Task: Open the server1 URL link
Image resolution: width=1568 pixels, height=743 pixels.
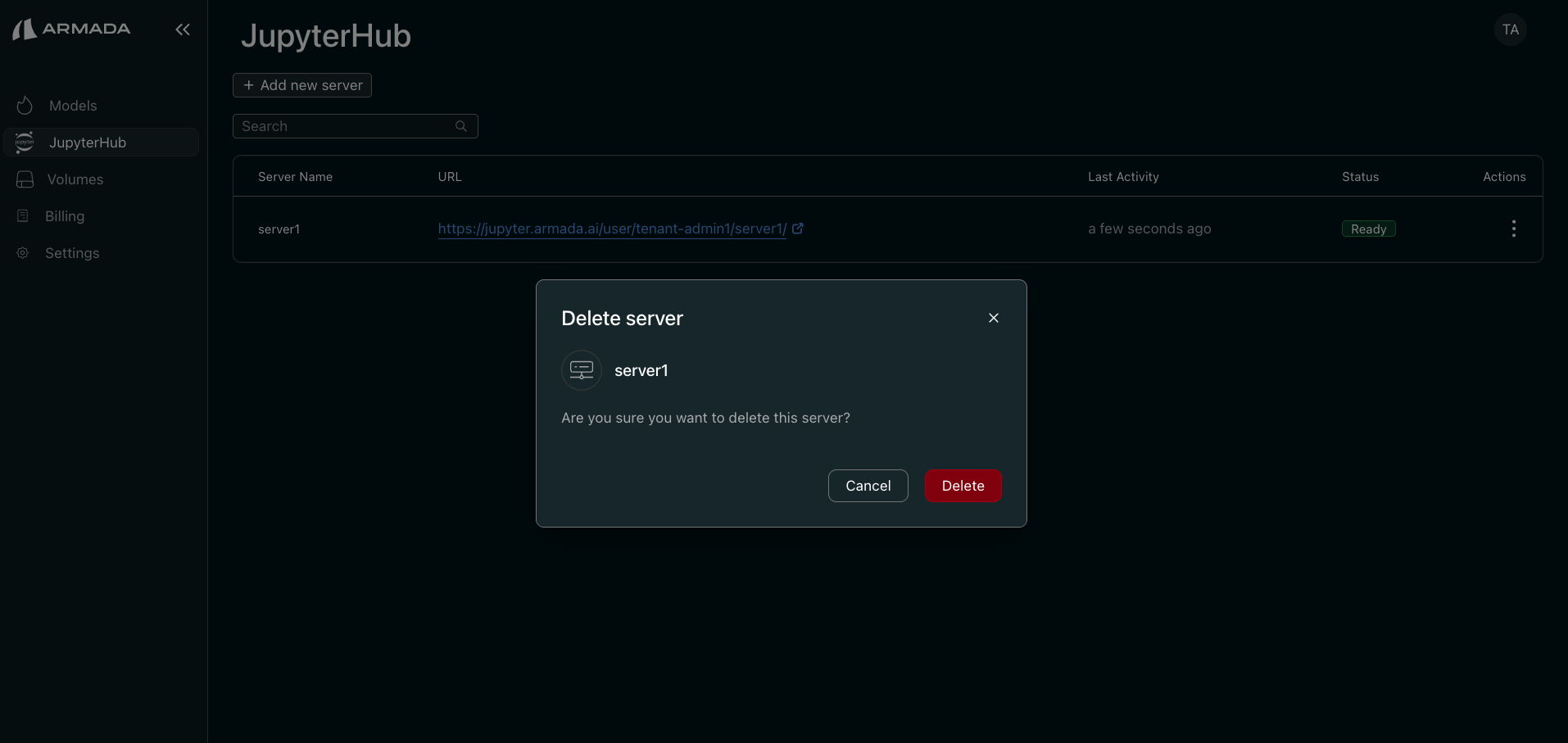Action: (x=611, y=229)
